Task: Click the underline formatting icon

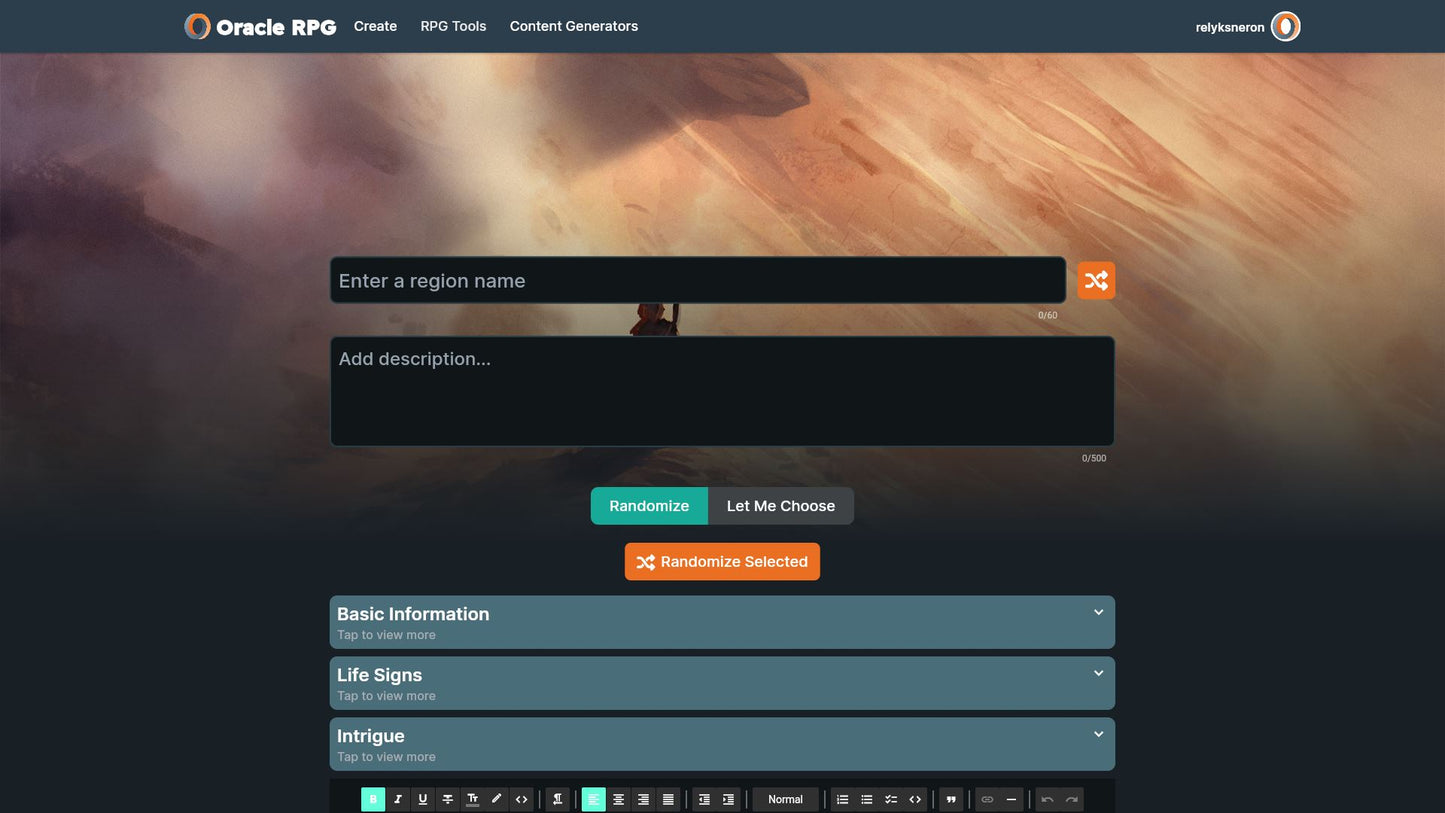Action: 423,799
